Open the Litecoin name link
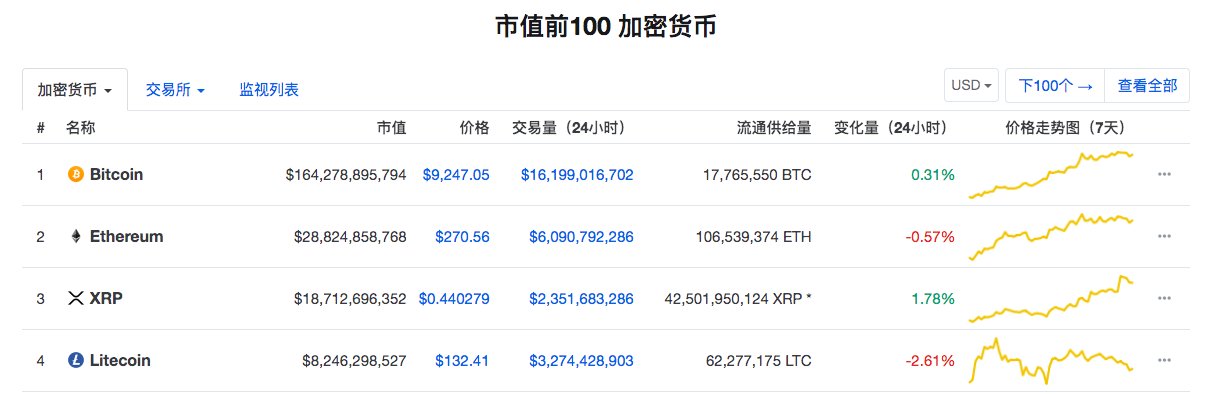 click(x=120, y=361)
